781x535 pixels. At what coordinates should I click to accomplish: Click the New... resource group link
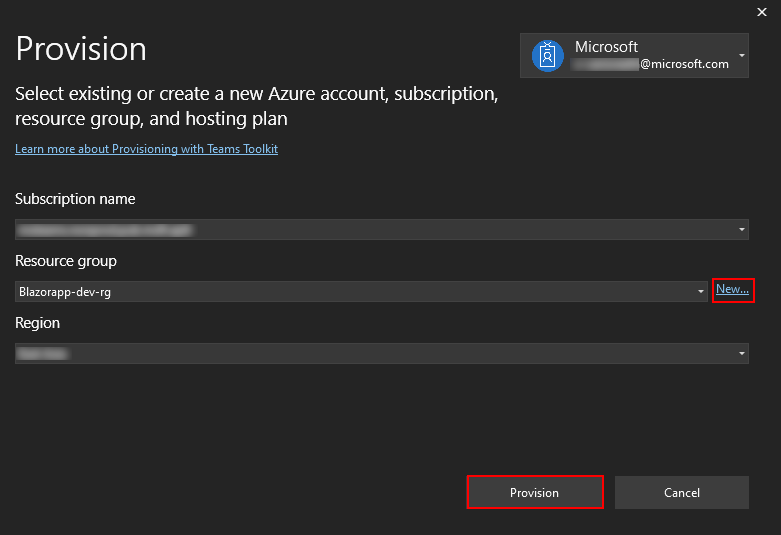tap(732, 290)
